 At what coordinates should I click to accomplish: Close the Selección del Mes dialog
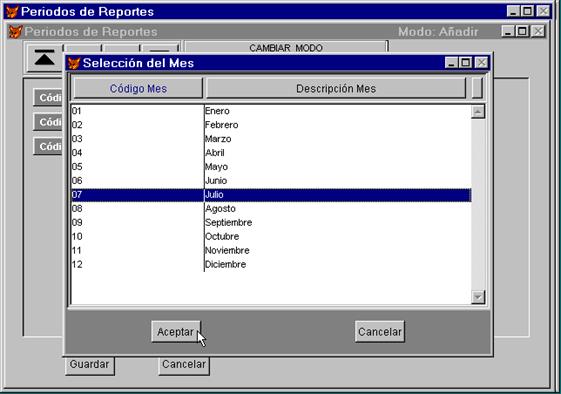click(482, 63)
